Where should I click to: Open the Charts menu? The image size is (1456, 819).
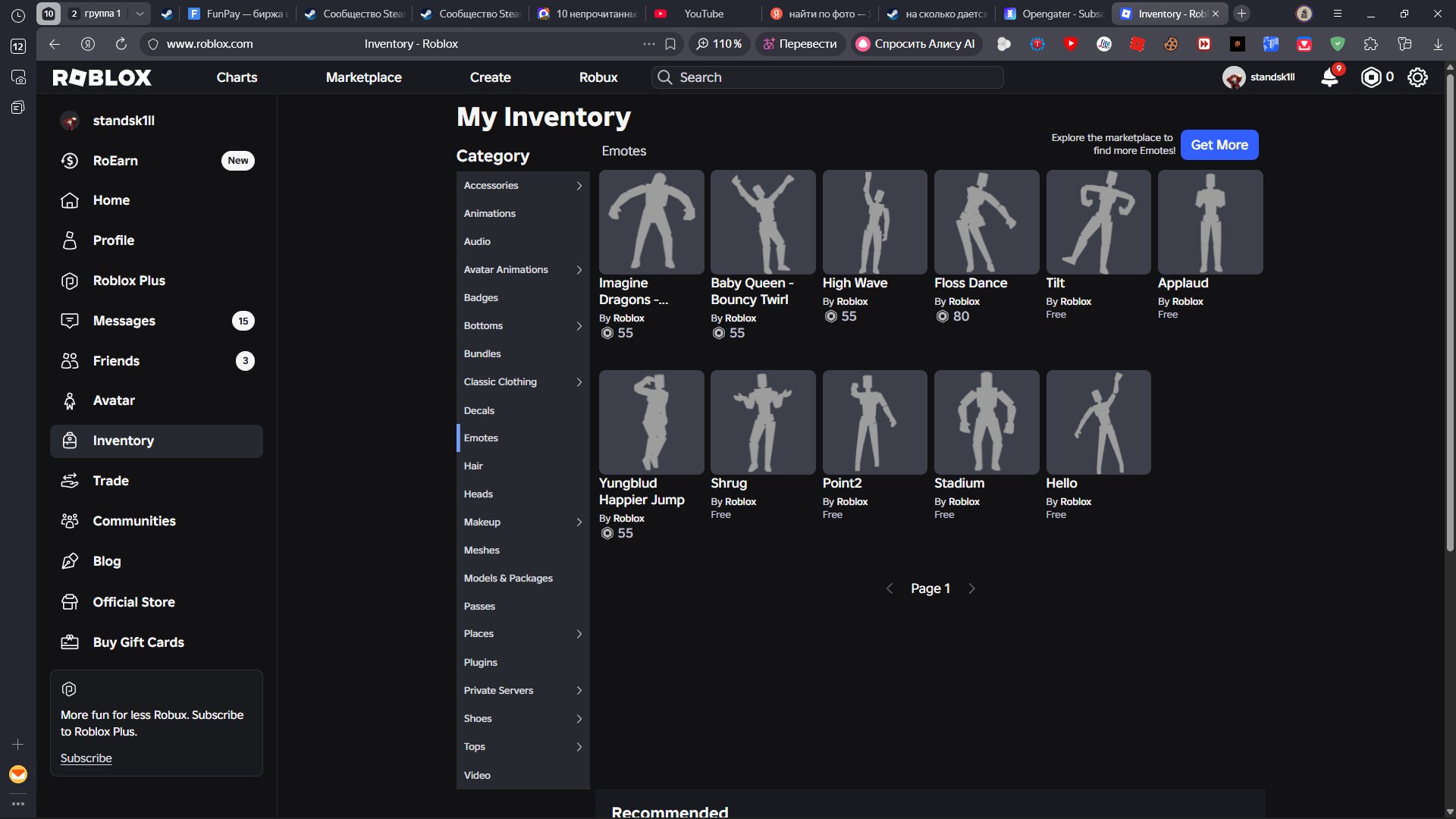[x=237, y=77]
